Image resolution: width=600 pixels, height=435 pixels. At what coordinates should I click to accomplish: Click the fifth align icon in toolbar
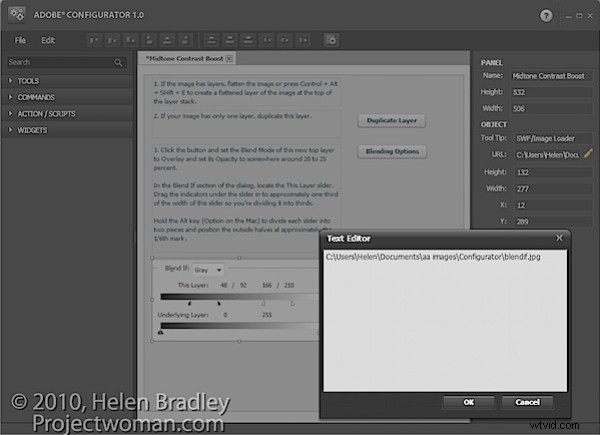pos(167,40)
